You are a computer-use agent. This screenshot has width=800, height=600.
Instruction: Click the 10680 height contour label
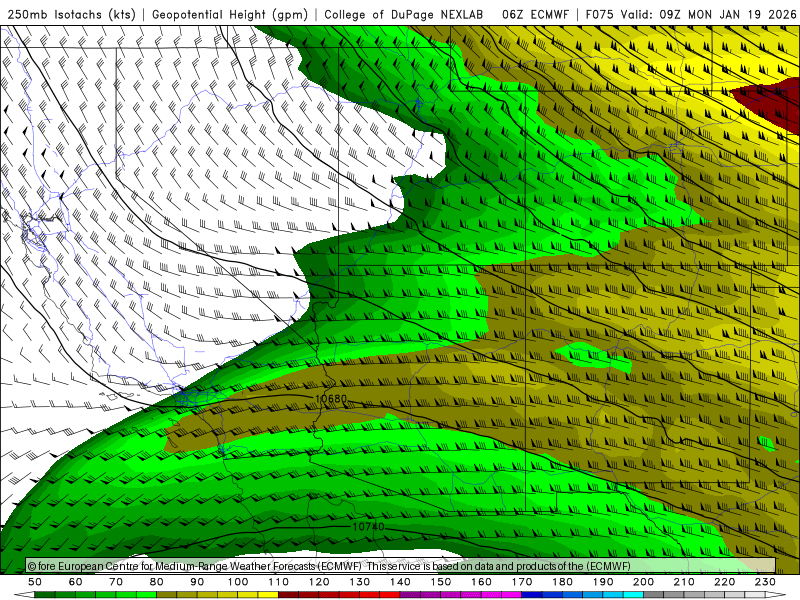(x=331, y=398)
